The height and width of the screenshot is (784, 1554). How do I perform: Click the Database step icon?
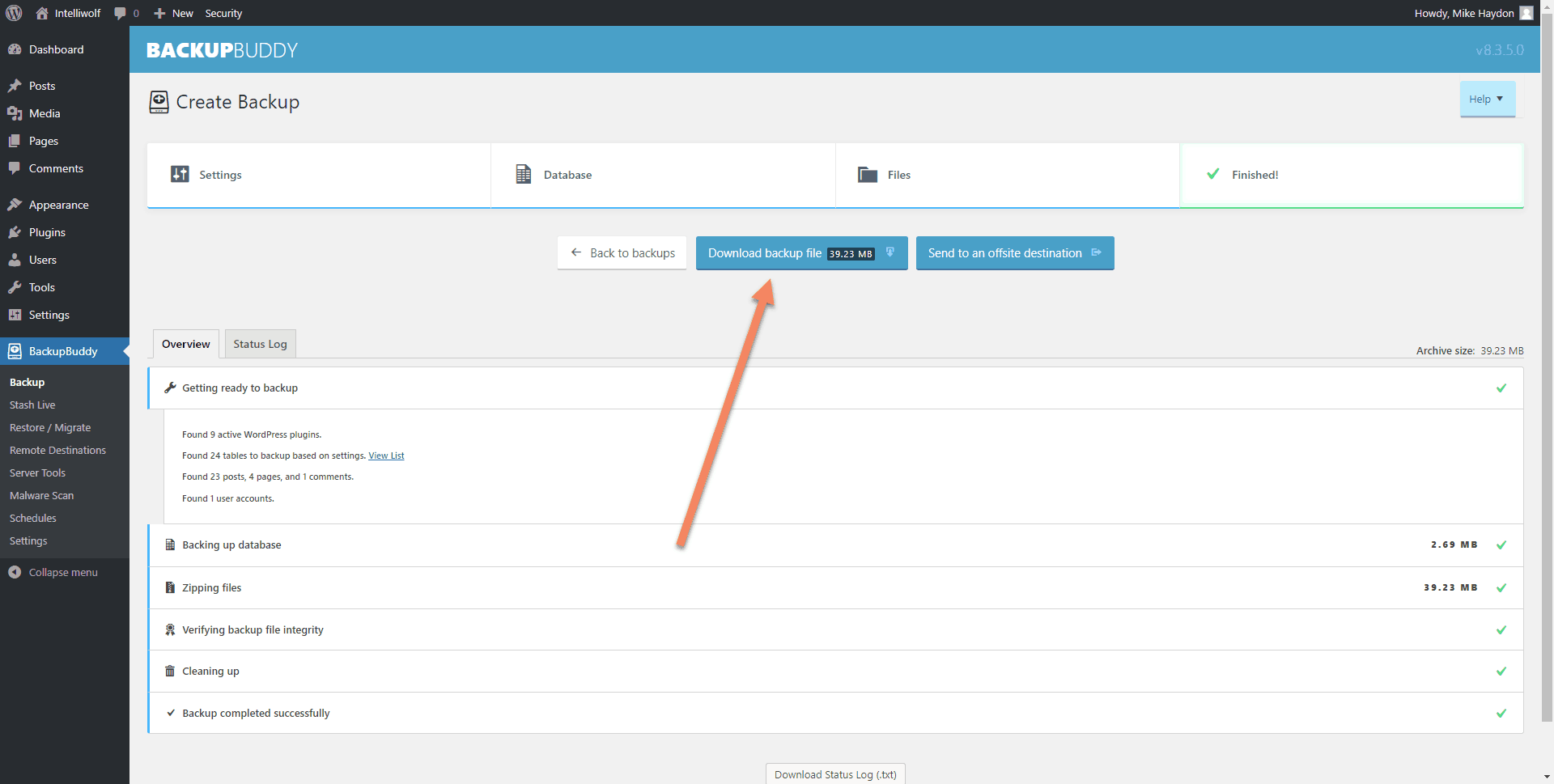pos(523,174)
